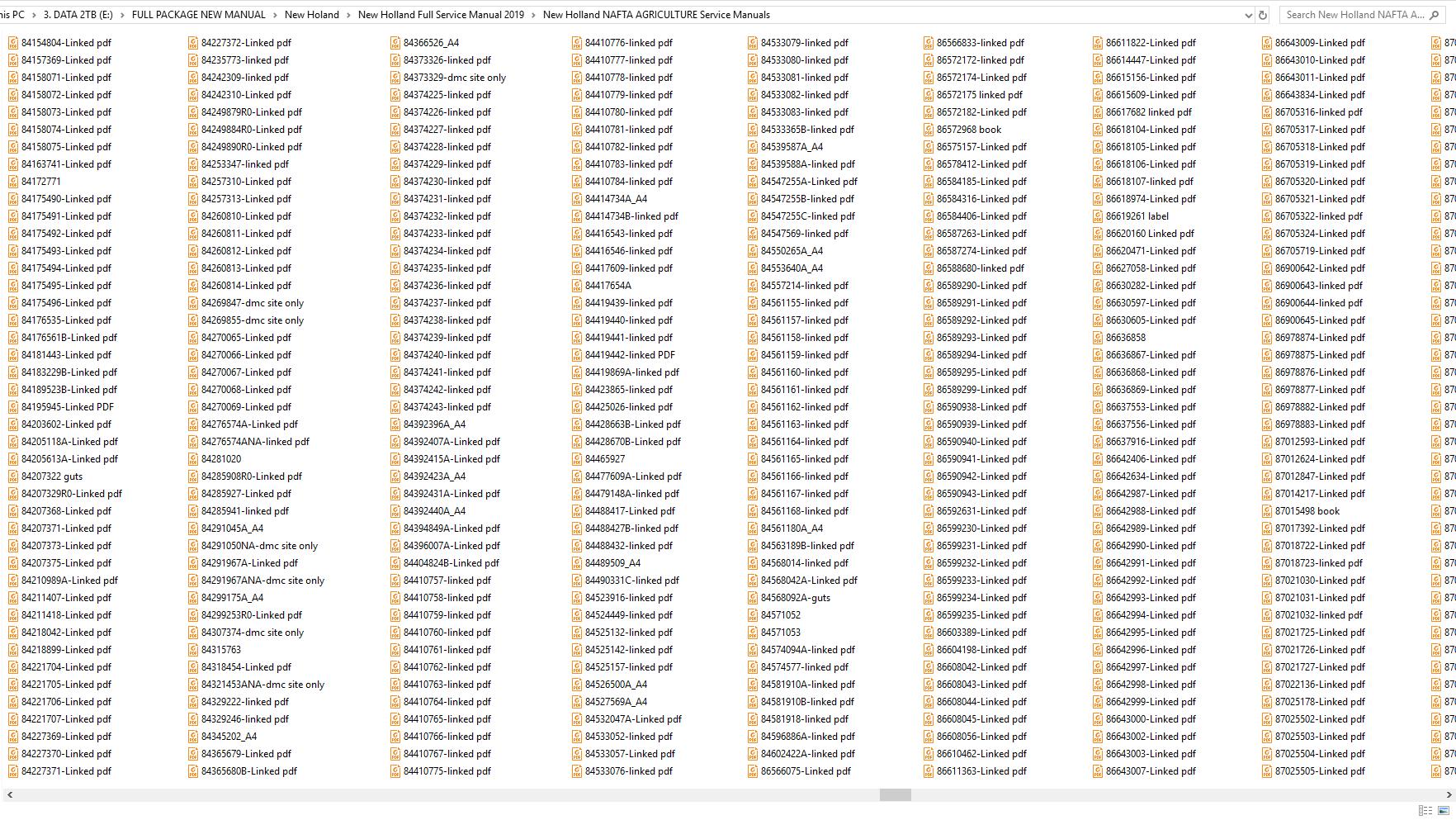
Task: Switch to large thumbnails view icon
Action: pyautogui.click(x=1444, y=811)
